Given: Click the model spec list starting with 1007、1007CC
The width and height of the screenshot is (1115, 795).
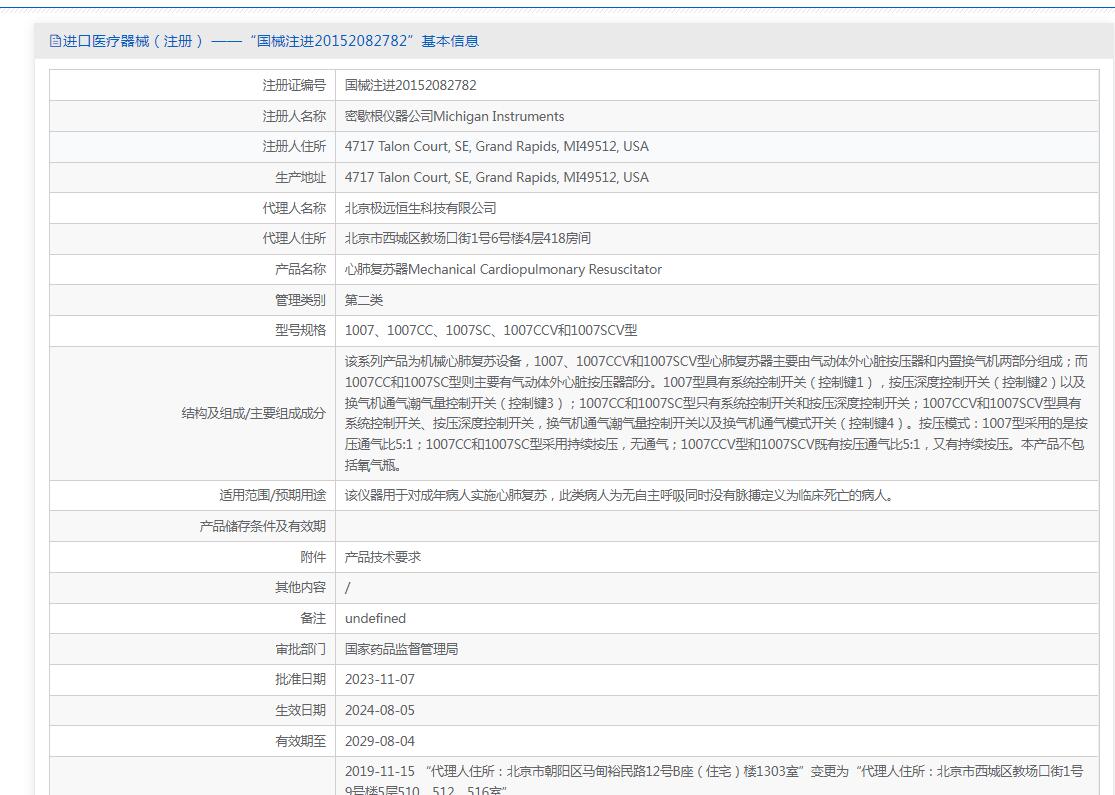Looking at the screenshot, I should coord(490,330).
